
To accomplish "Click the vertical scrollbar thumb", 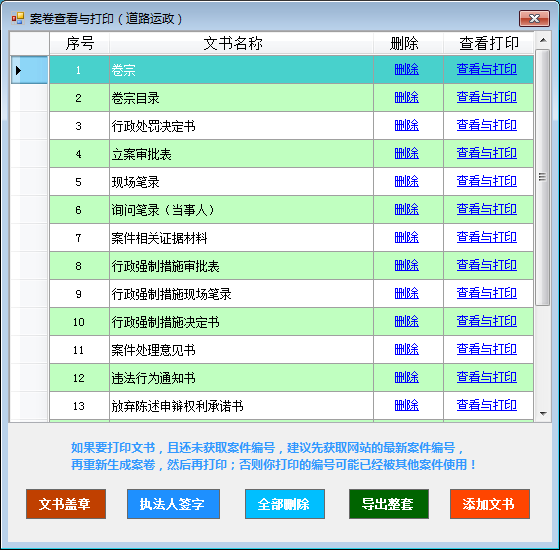I will 542,177.
